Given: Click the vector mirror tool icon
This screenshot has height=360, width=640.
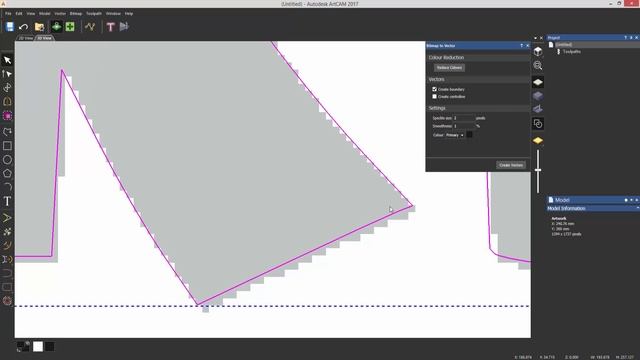Looking at the screenshot, I should [7, 259].
